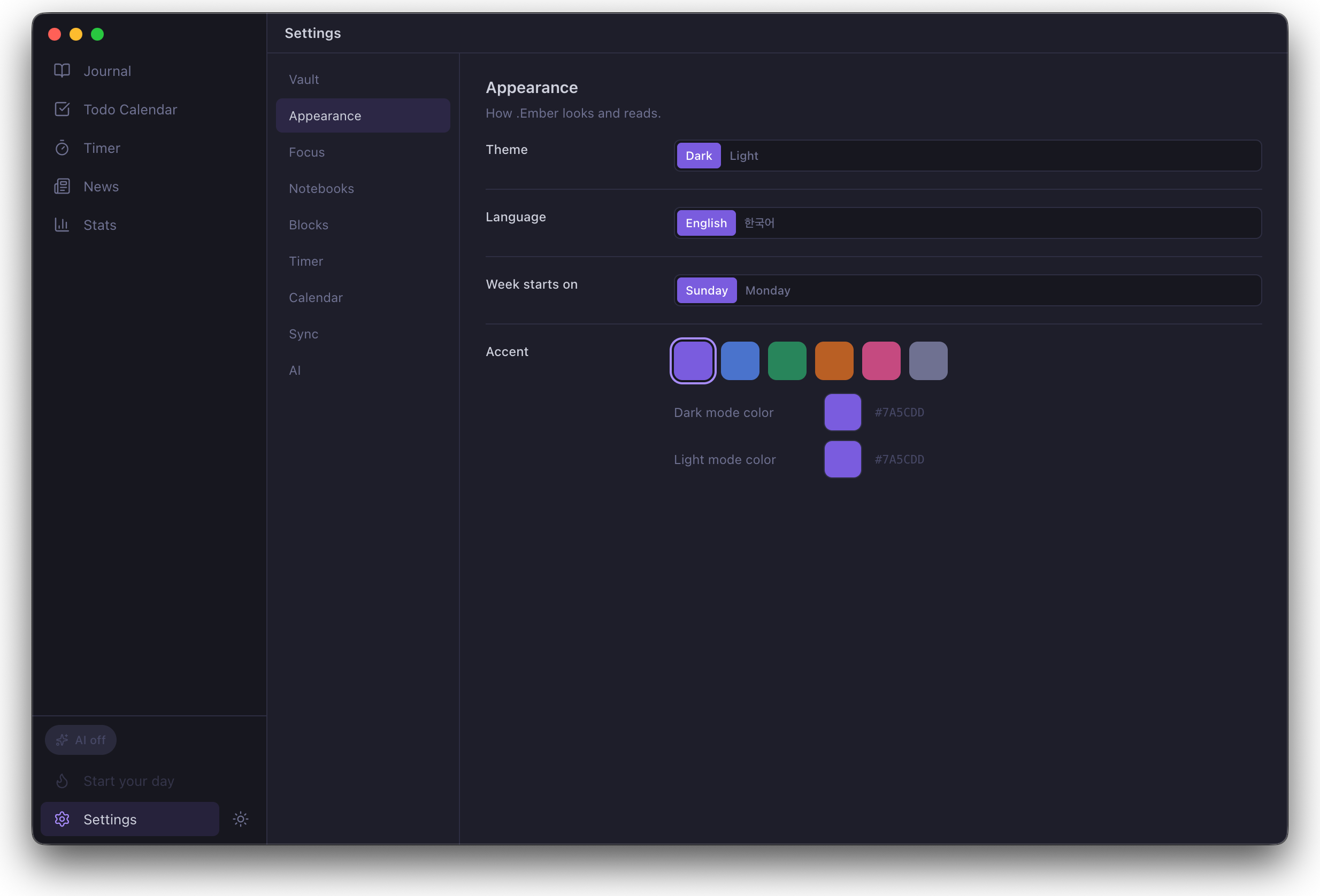This screenshot has height=896, width=1320.
Task: Select the Appearance settings section
Action: 363,116
